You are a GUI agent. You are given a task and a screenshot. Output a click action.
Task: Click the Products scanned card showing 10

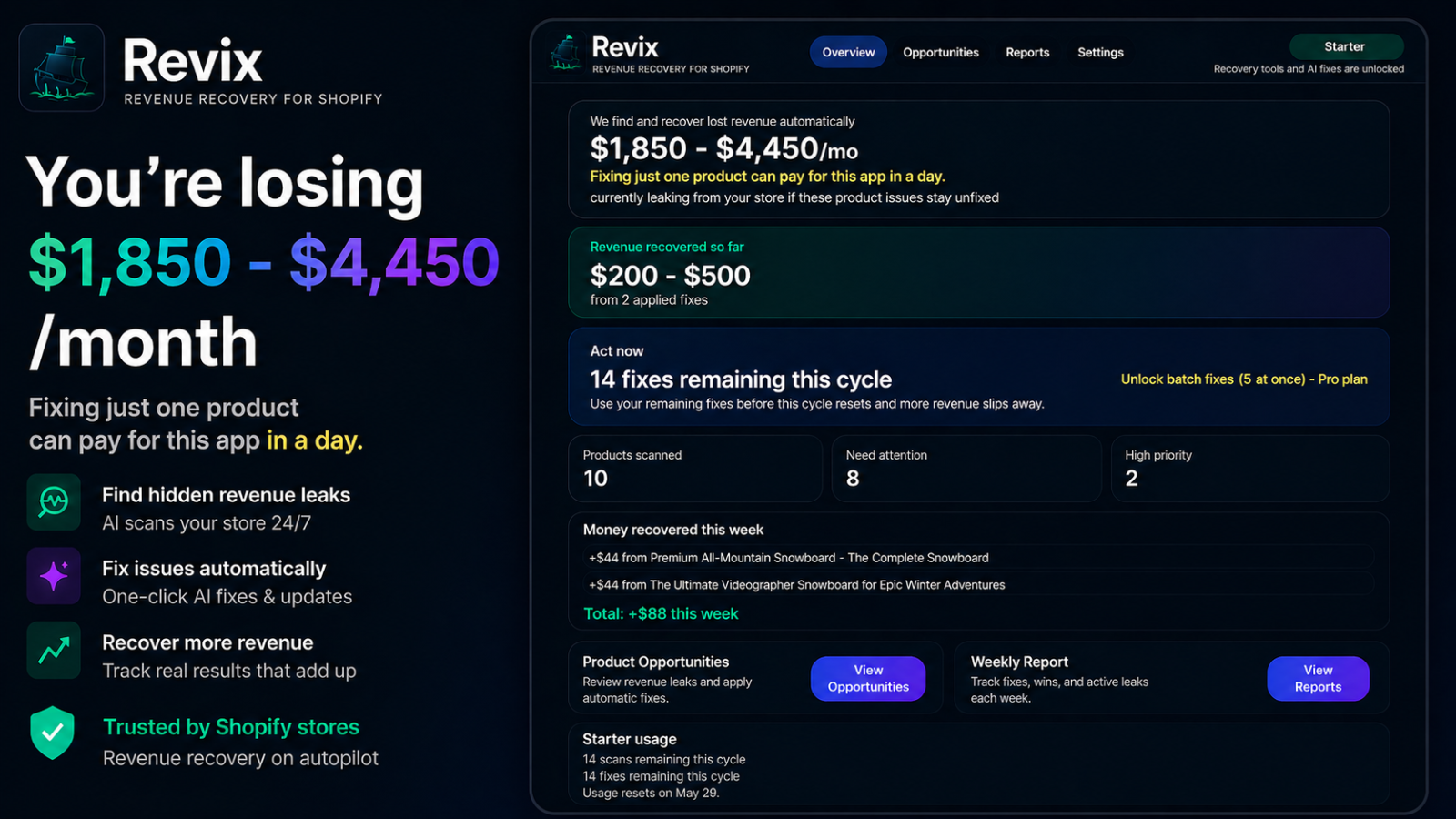click(695, 468)
